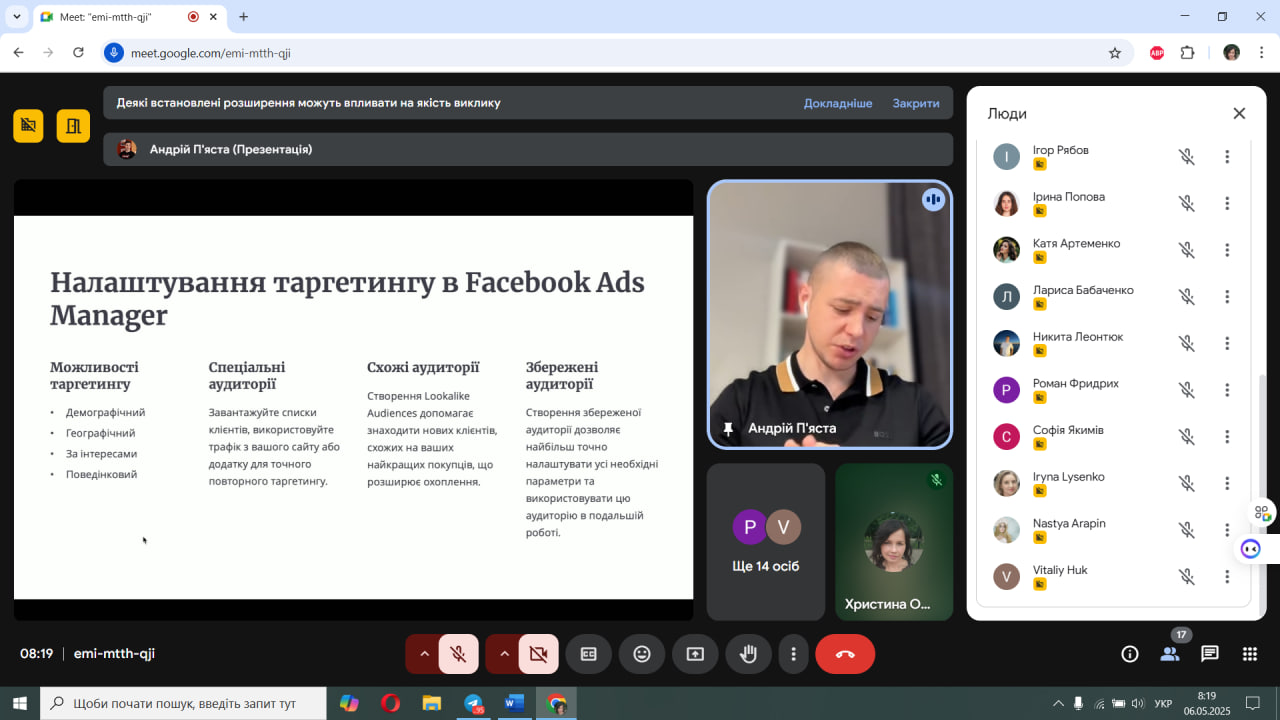
Task: Open the Ще 14 осіб participants tile
Action: pyautogui.click(x=766, y=542)
